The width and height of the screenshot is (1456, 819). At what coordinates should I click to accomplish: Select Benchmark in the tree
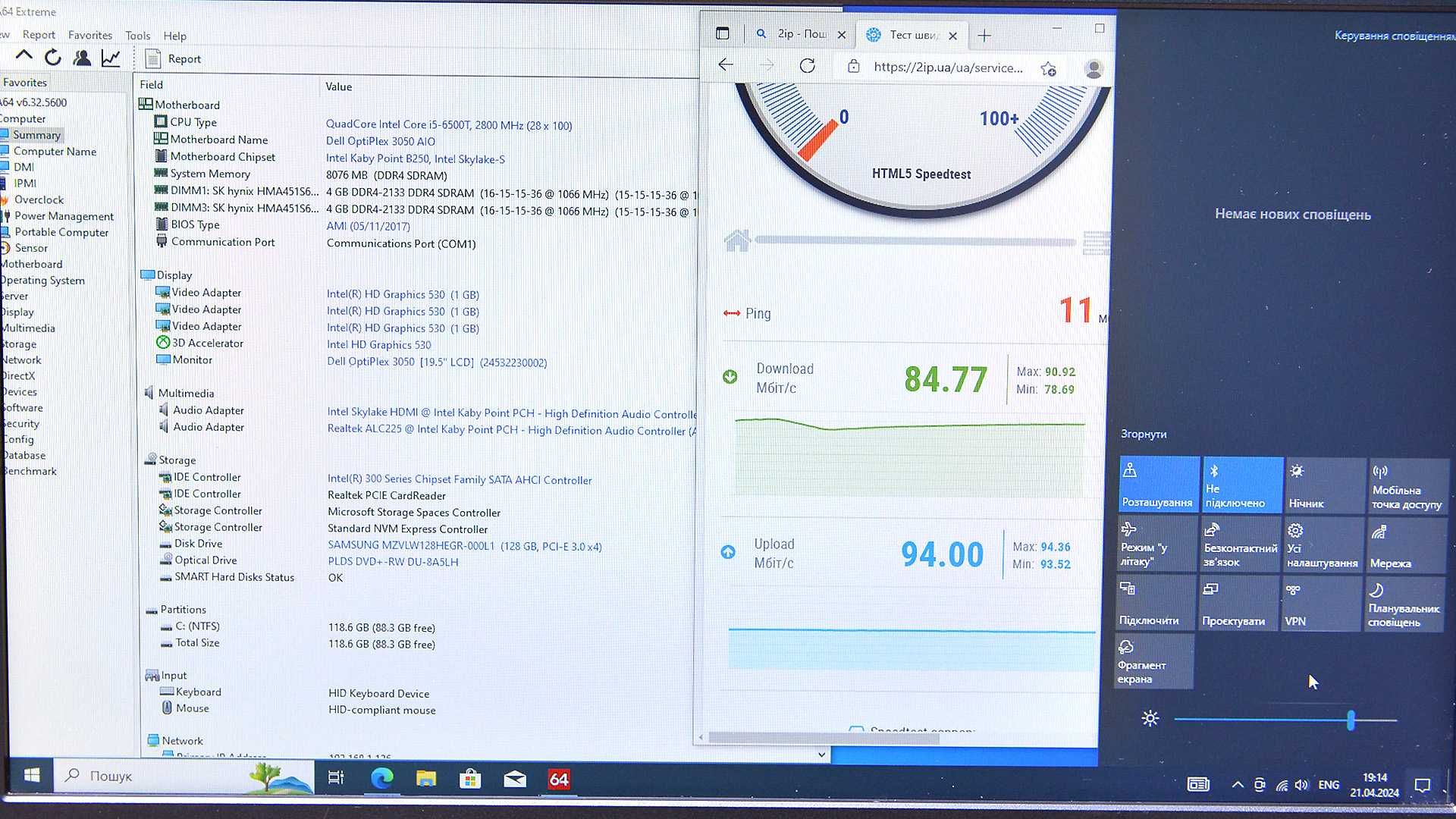[x=30, y=471]
